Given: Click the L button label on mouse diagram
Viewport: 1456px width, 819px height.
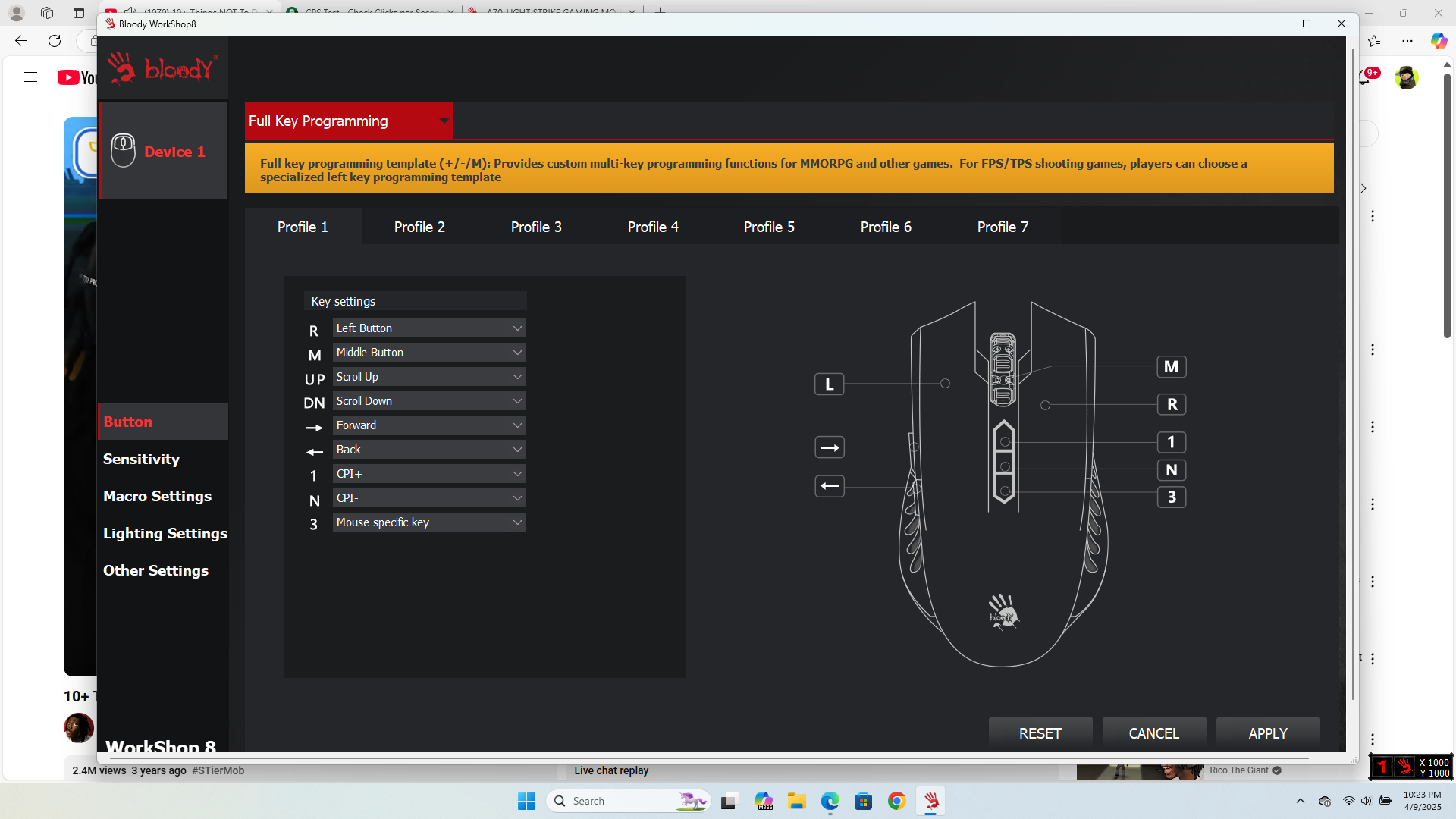Looking at the screenshot, I should coord(829,384).
